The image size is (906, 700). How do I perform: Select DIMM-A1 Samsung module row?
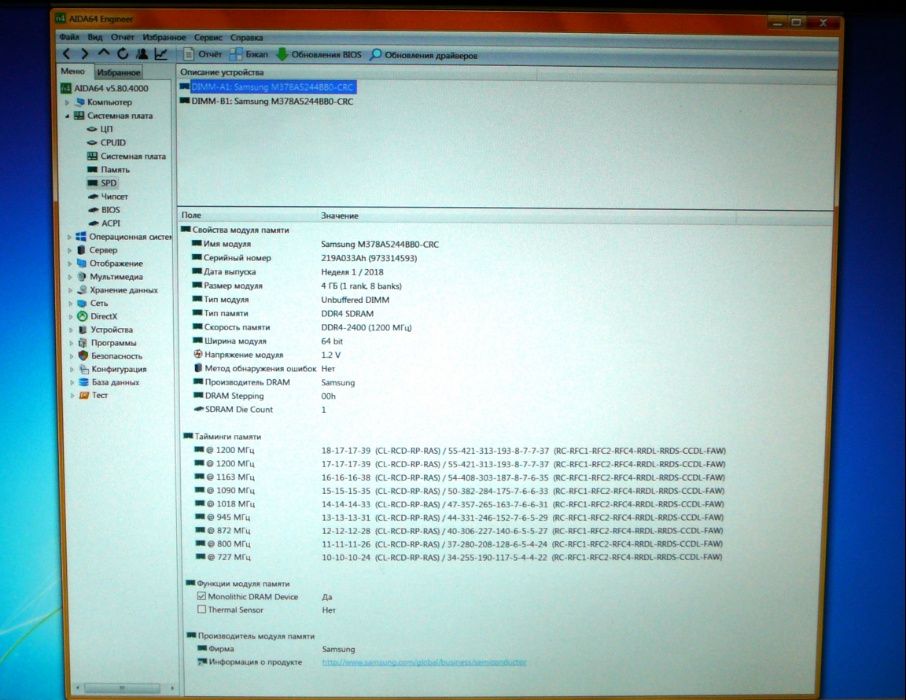coord(267,87)
